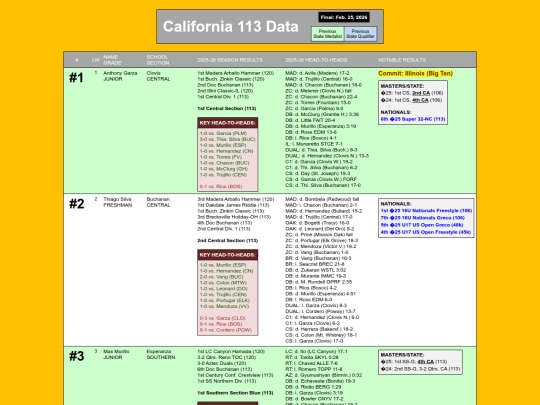The height and width of the screenshot is (405, 540).
Task: Click the 'California 113 Data' page title
Action: tap(230, 27)
